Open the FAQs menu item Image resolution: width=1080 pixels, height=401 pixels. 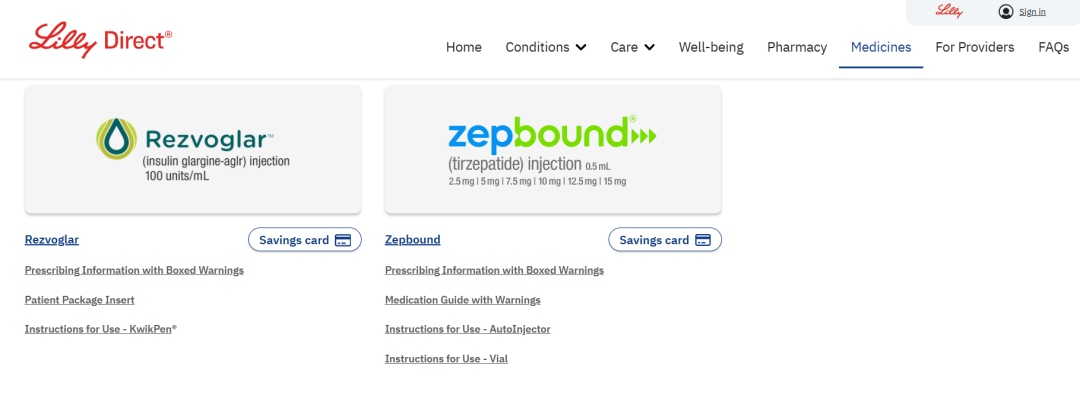pos(1054,47)
